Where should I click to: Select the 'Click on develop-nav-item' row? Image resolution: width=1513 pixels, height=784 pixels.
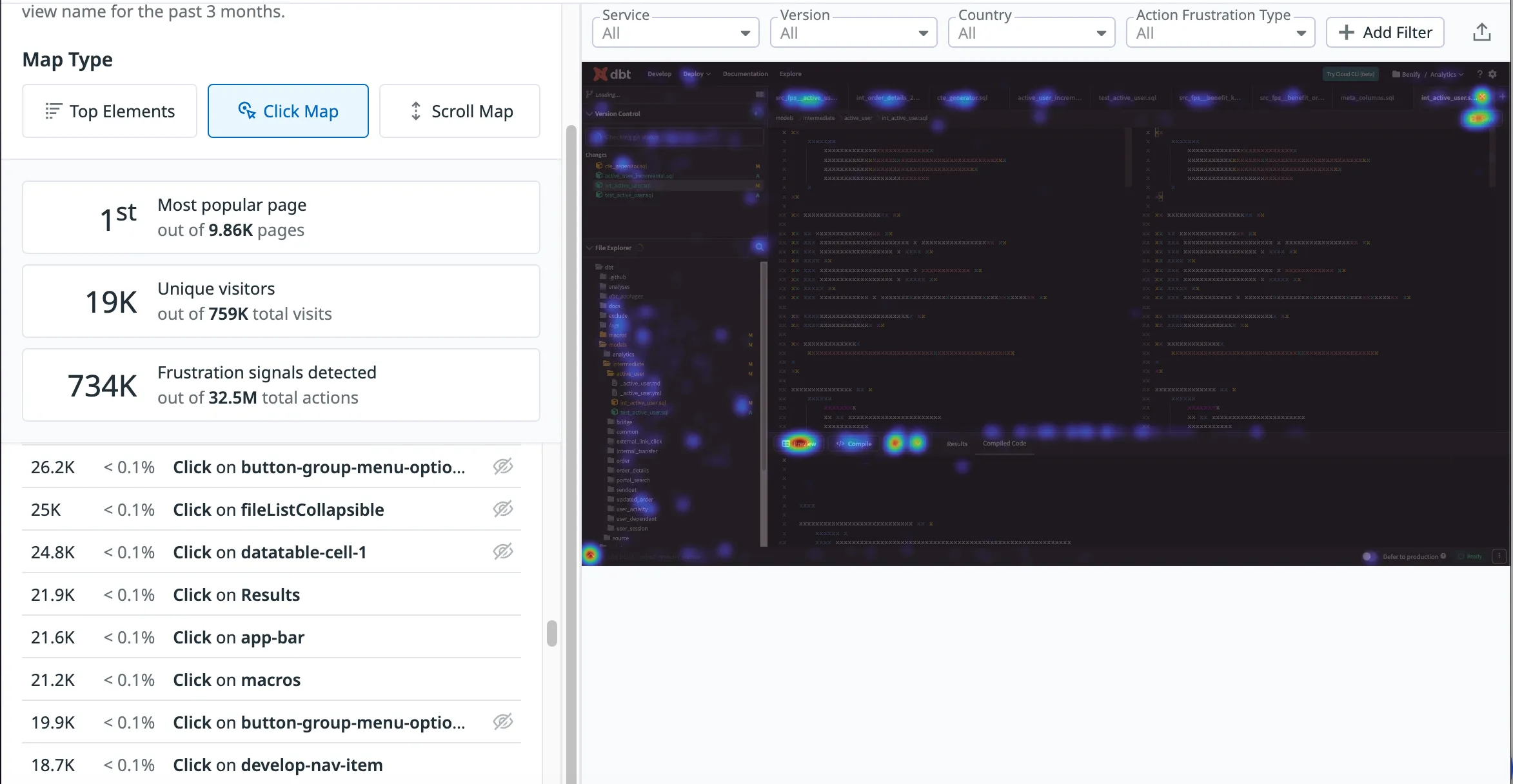pos(272,765)
